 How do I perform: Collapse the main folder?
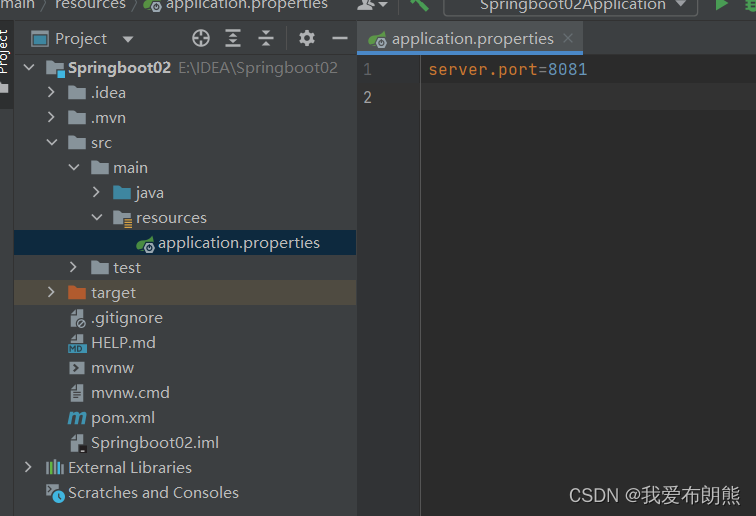click(x=74, y=167)
